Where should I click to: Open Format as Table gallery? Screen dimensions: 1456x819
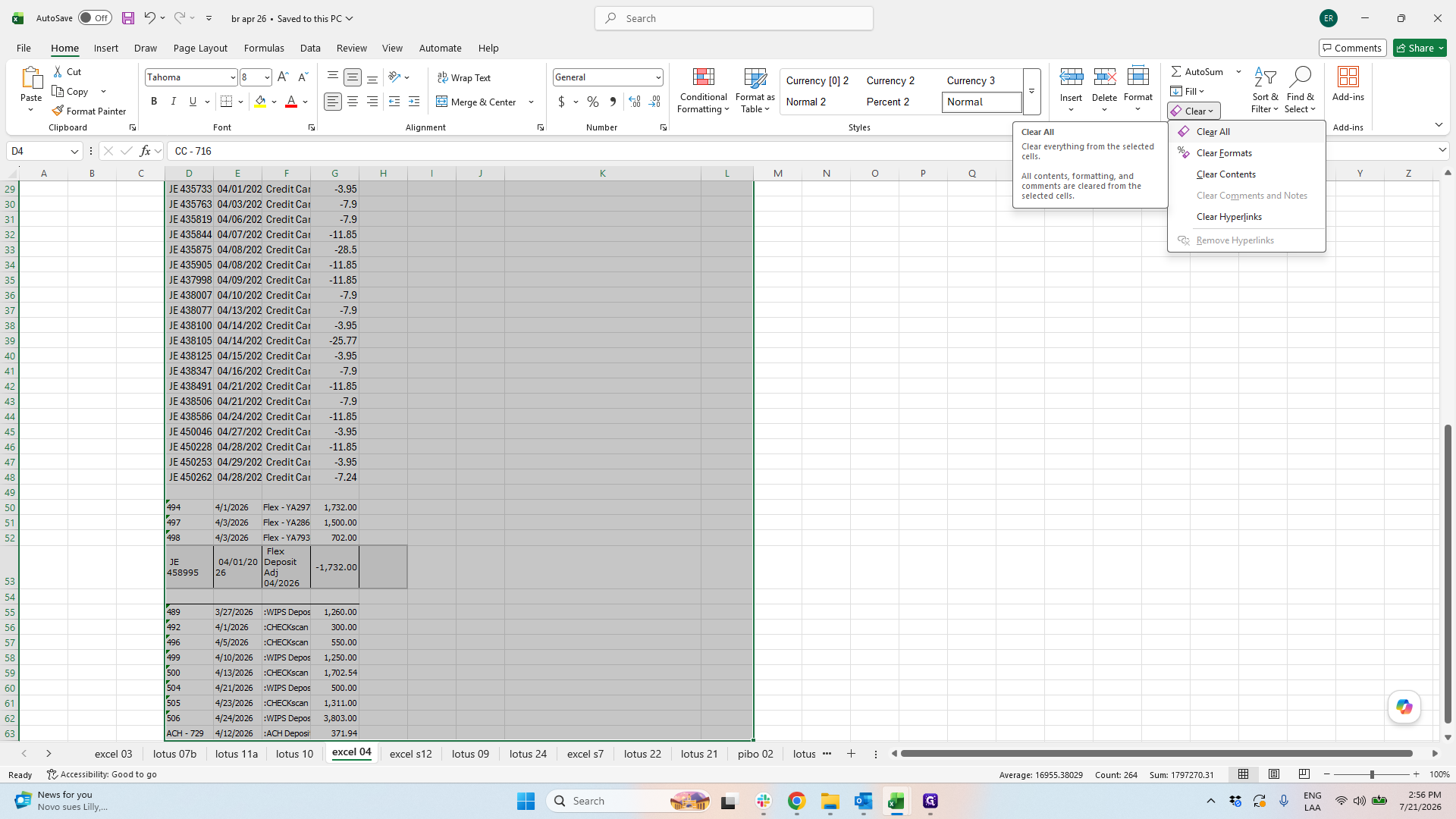[755, 91]
